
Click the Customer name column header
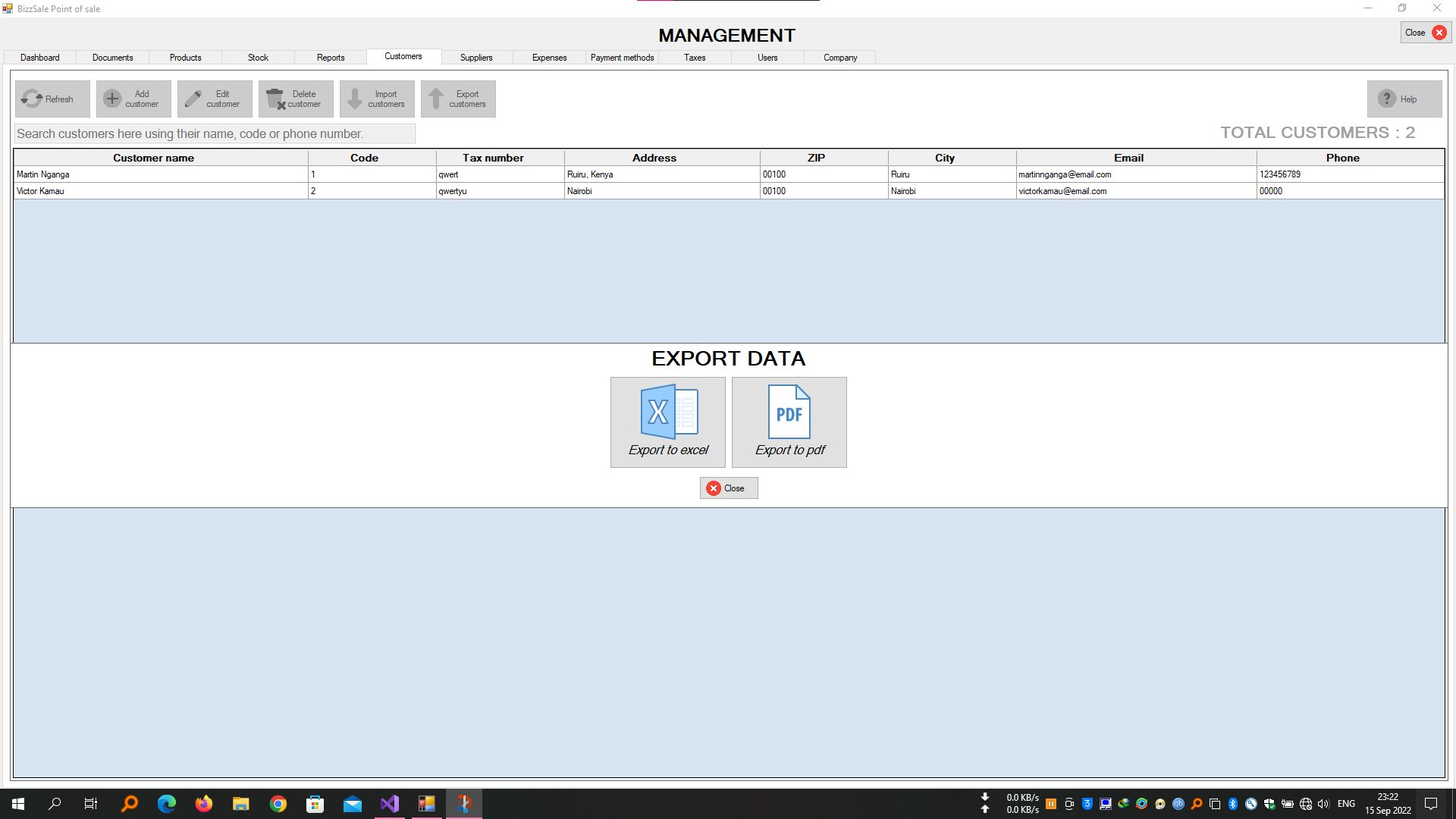pos(153,158)
